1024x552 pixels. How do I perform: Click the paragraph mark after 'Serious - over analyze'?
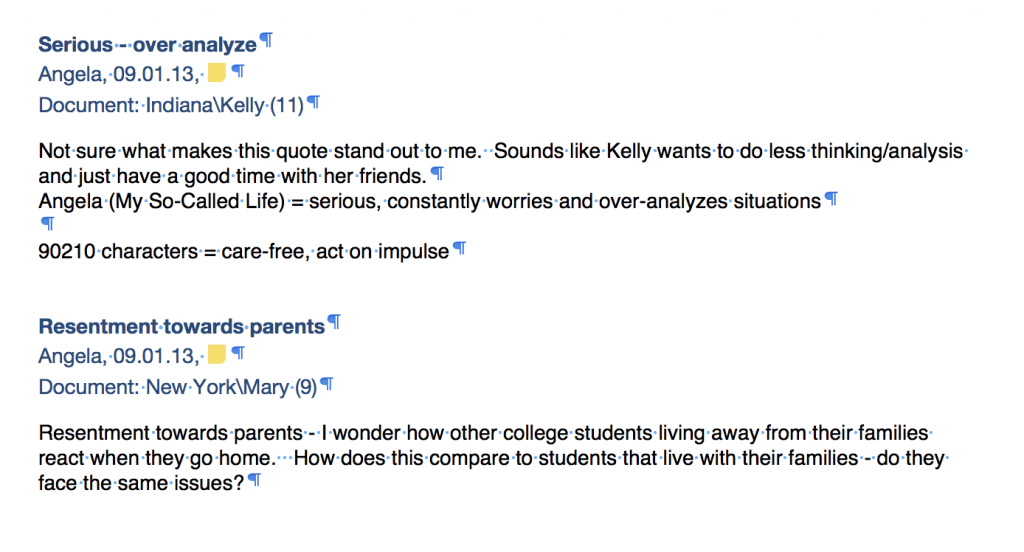click(266, 41)
